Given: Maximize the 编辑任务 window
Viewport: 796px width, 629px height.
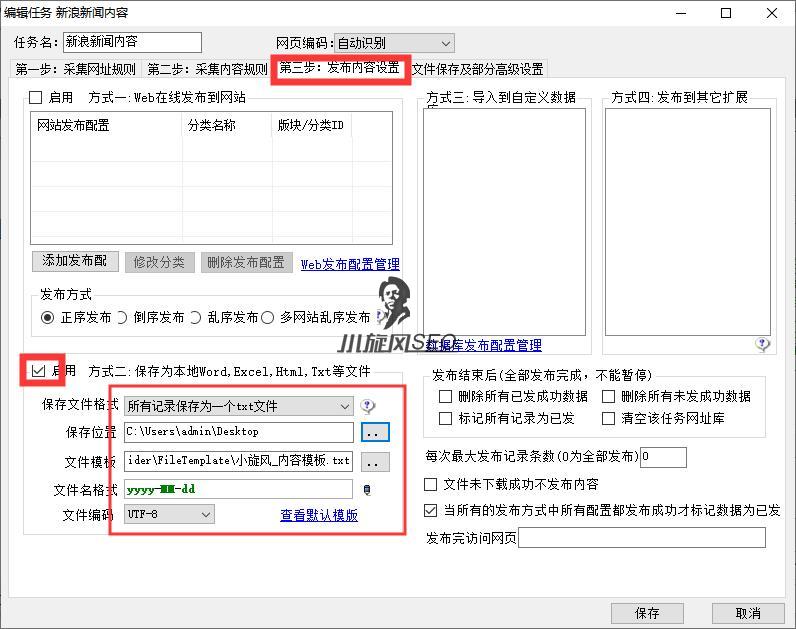Looking at the screenshot, I should click(x=726, y=13).
